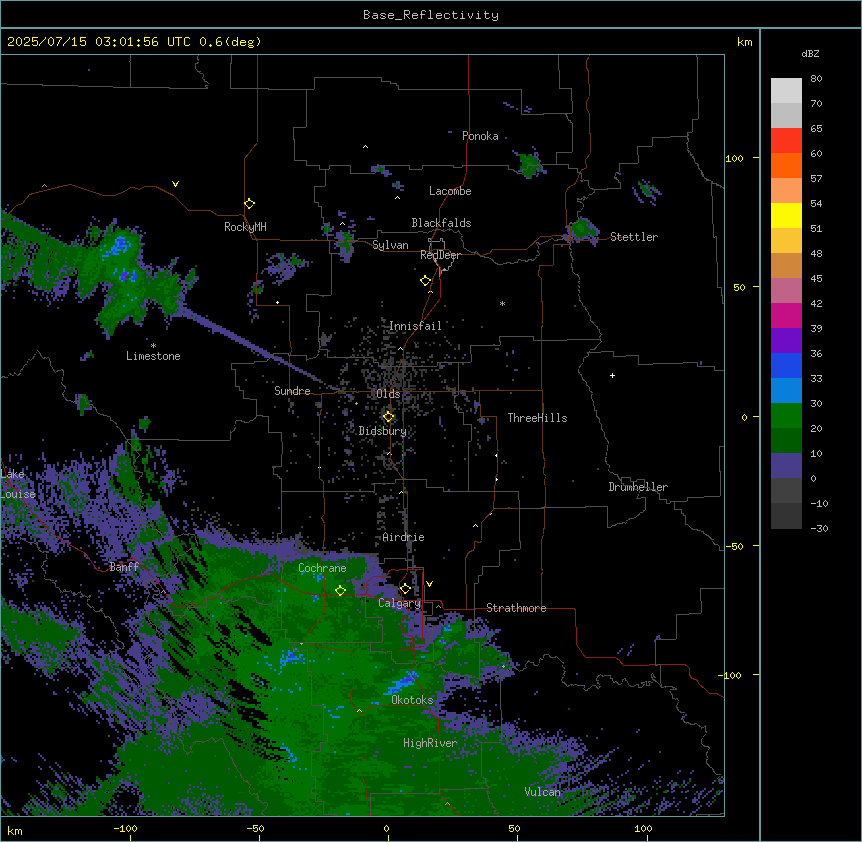This screenshot has height=842, width=862.
Task: Click the Okotoks label
Action: [x=412, y=700]
